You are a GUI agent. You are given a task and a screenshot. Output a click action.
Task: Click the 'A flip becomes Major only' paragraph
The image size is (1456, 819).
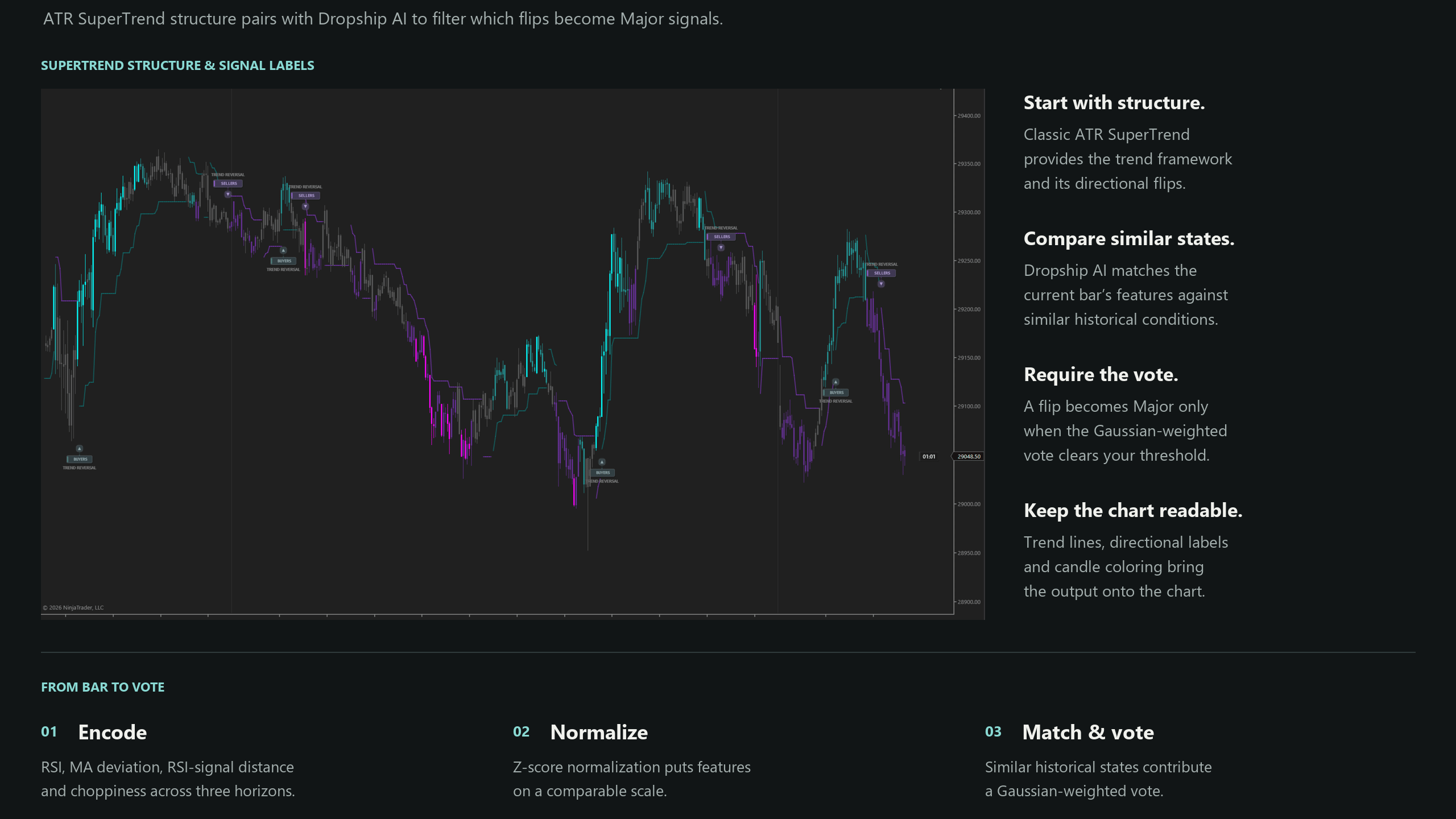point(1125,431)
